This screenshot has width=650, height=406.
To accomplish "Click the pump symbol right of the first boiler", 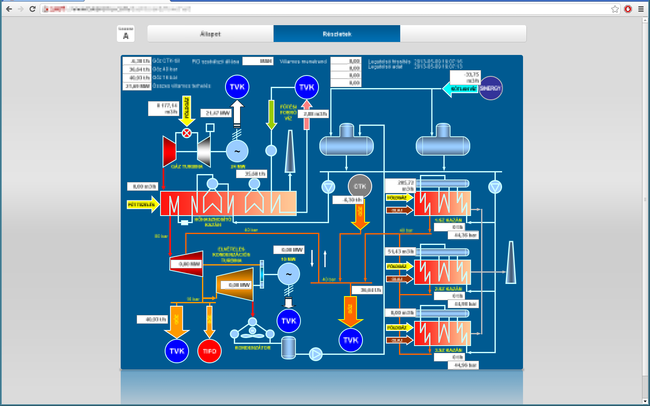I will 495,187.
